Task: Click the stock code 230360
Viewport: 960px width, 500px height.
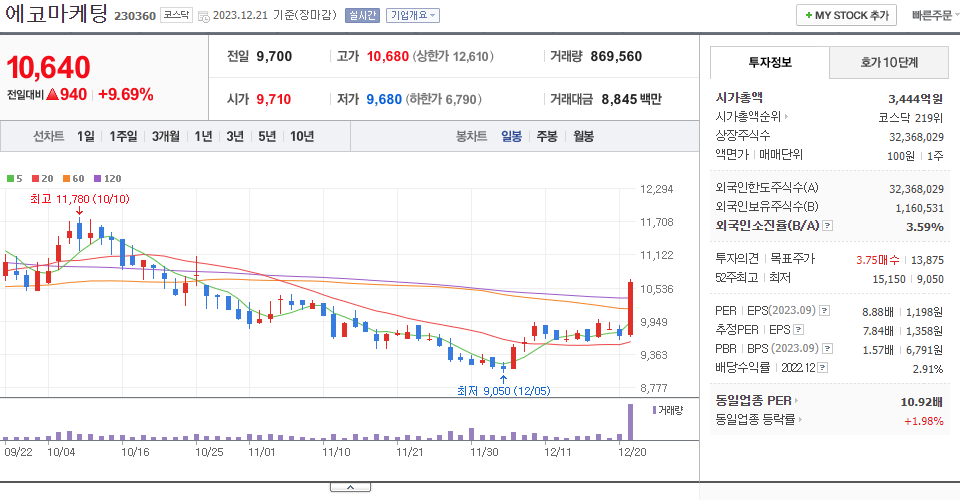Action: 135,16
